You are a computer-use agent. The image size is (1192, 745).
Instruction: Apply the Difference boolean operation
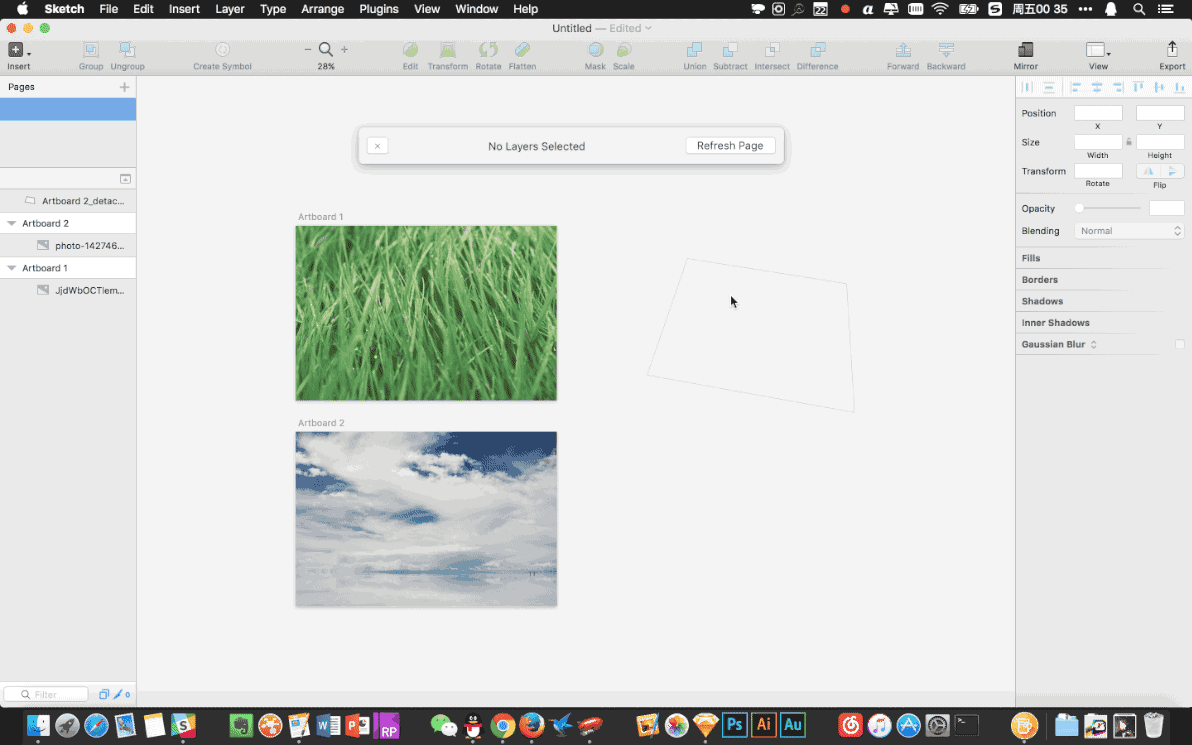click(817, 50)
